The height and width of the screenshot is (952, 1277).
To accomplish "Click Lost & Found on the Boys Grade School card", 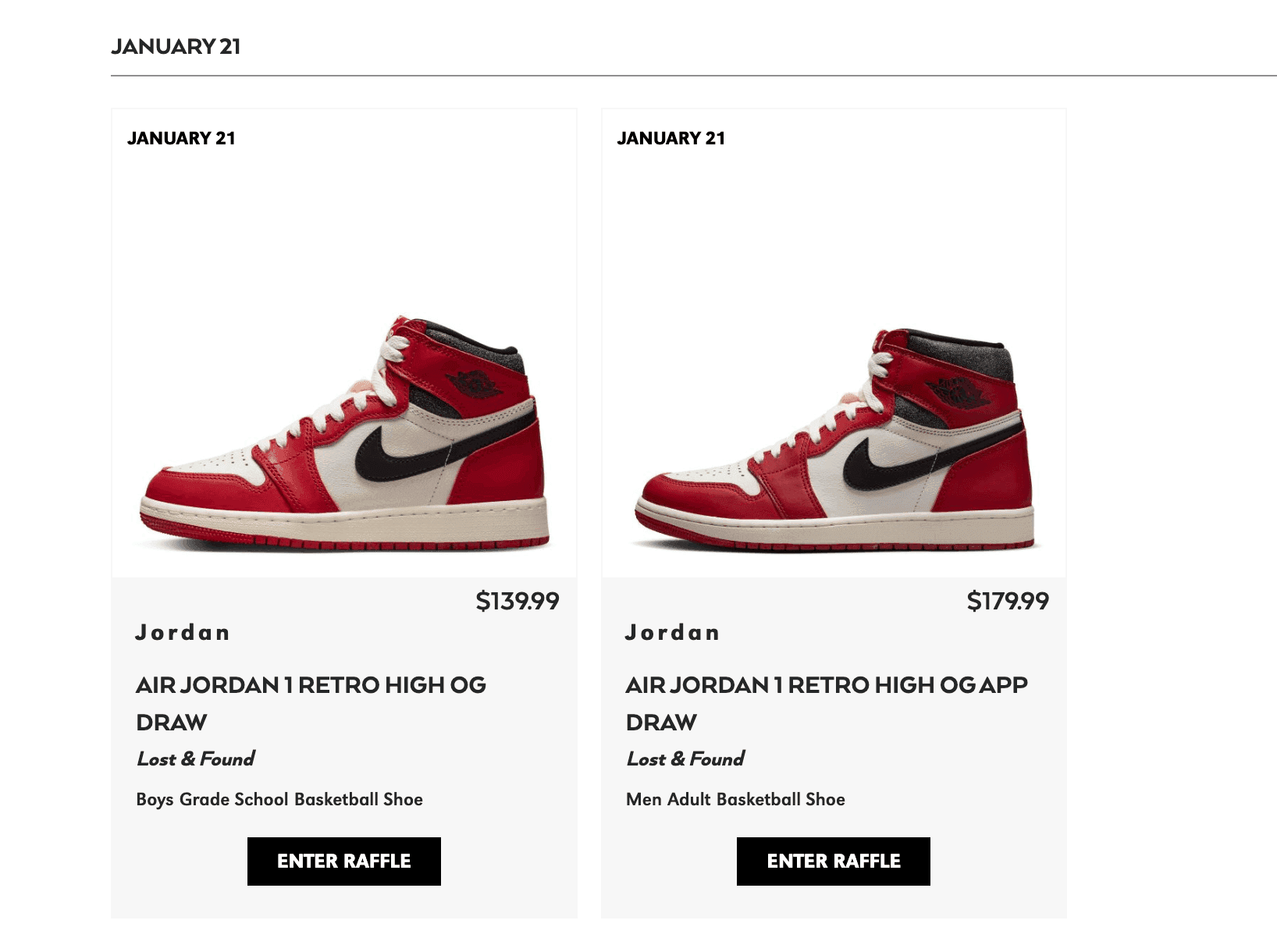I will click(195, 758).
